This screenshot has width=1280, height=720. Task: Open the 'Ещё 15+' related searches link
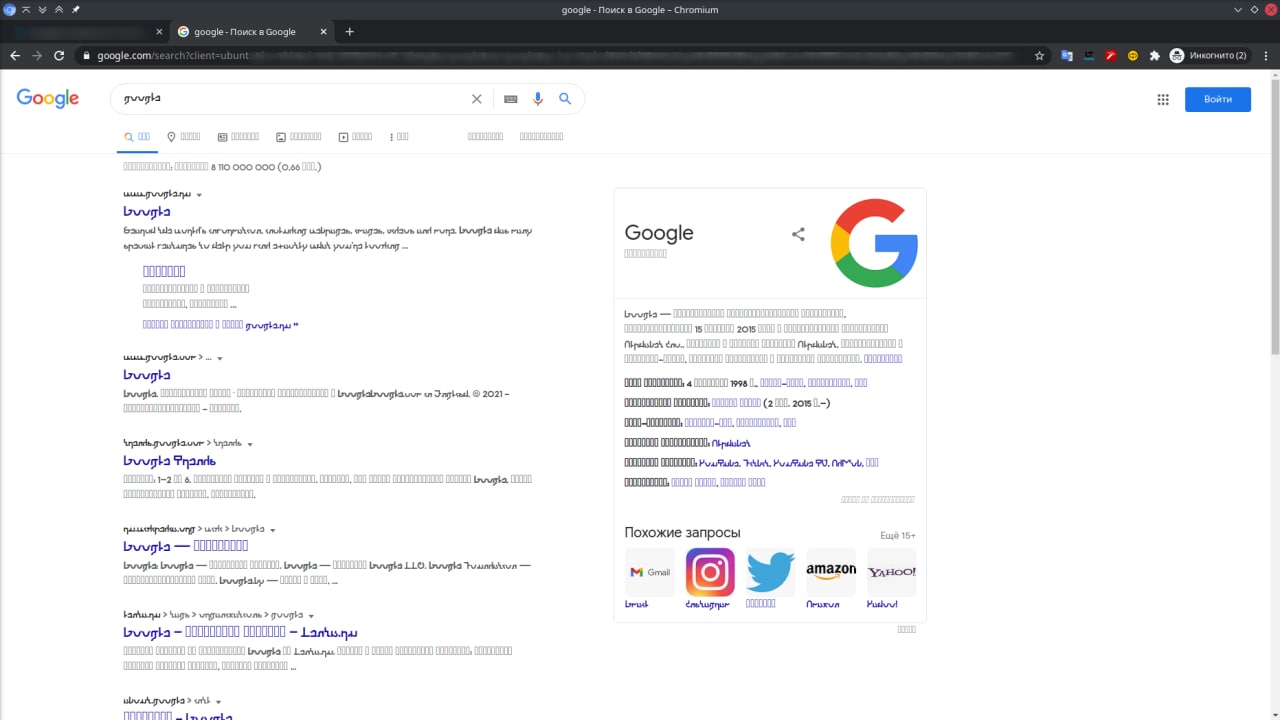tap(898, 536)
